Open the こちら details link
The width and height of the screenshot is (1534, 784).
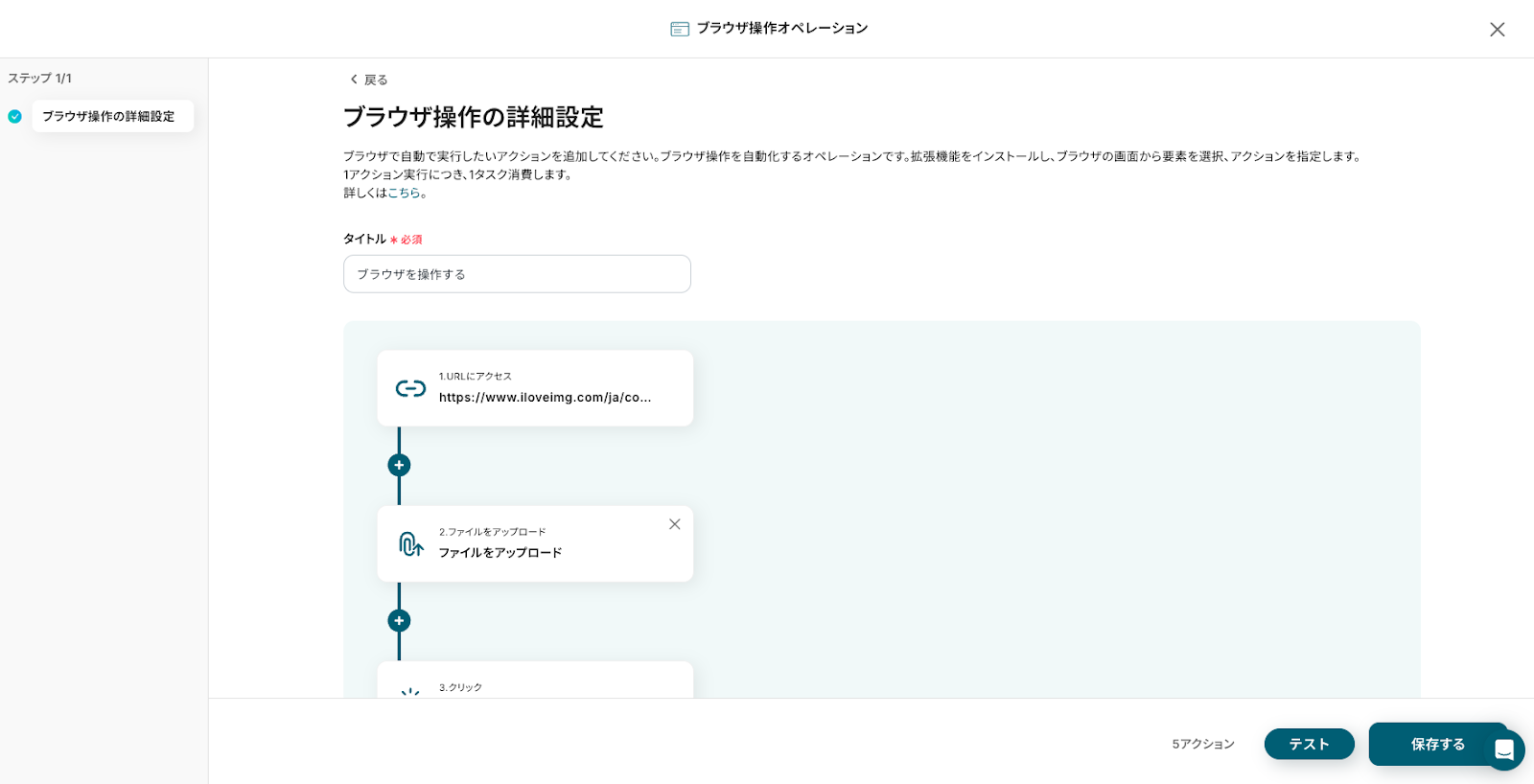pos(404,193)
